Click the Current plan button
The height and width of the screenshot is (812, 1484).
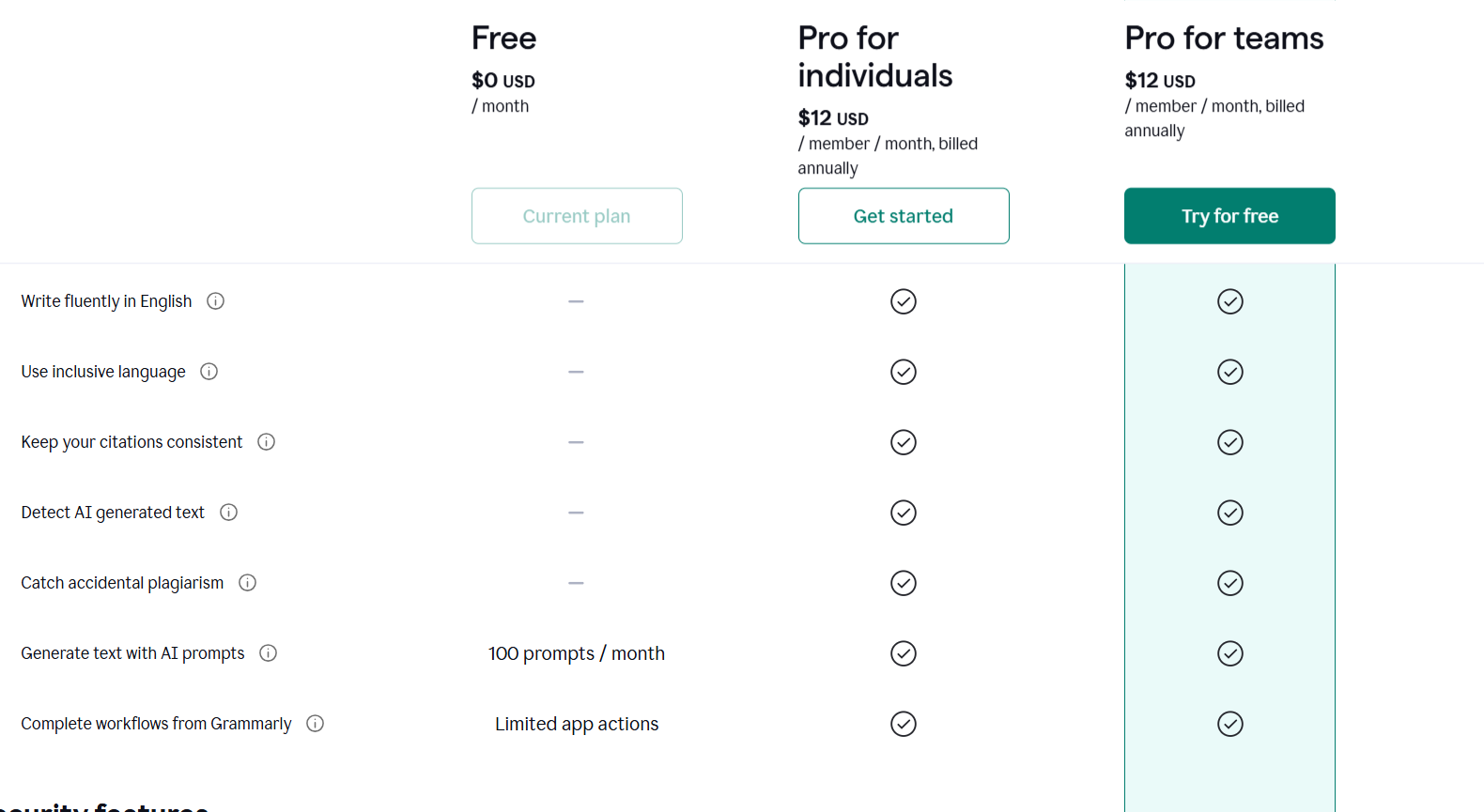pos(577,216)
